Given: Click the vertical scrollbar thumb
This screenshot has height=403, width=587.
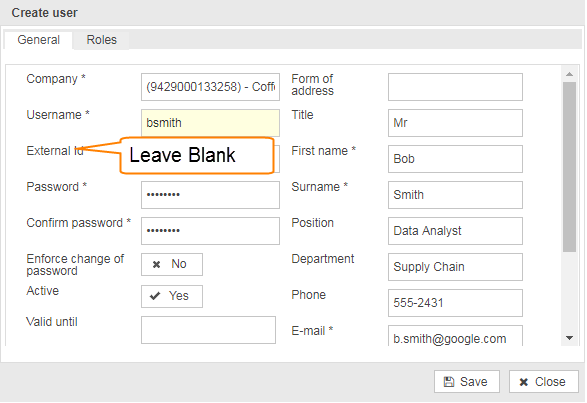Looking at the screenshot, I should 569,167.
